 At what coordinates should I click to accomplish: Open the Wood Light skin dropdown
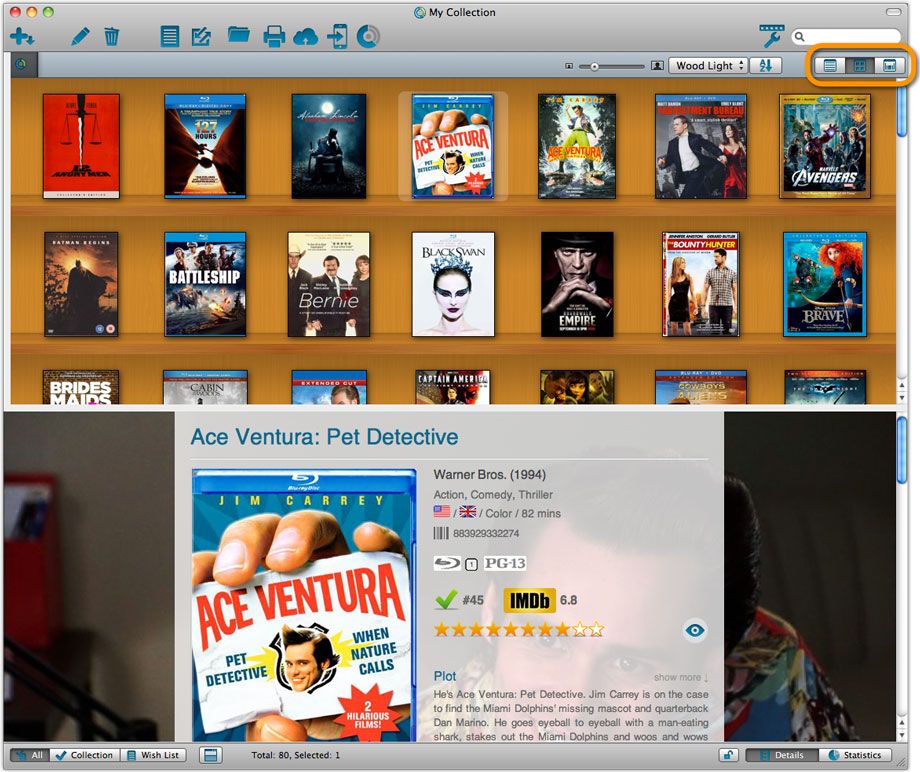pyautogui.click(x=707, y=65)
